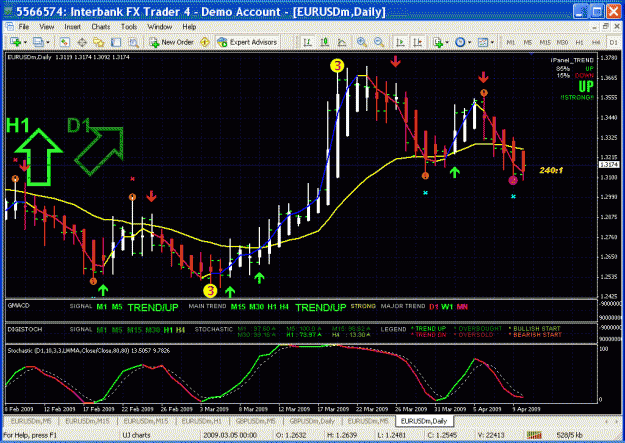Open the File menu
The height and width of the screenshot is (443, 625).
pyautogui.click(x=24, y=27)
